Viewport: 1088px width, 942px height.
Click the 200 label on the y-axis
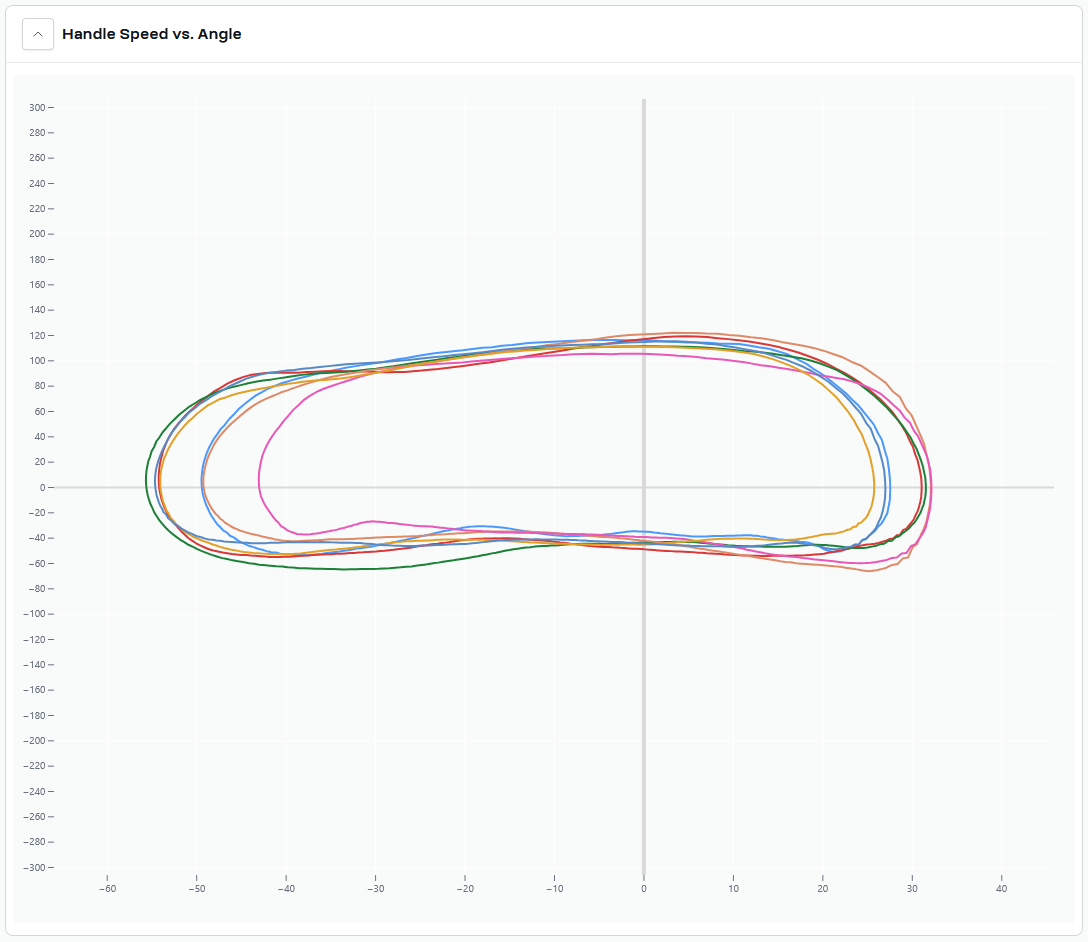tap(36, 234)
